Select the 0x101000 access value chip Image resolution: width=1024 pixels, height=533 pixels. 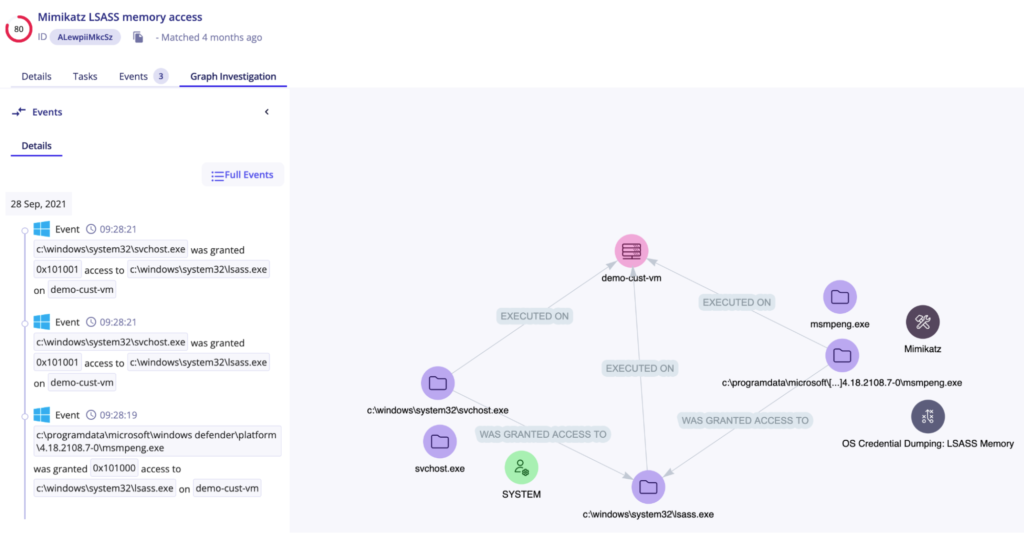(114, 468)
